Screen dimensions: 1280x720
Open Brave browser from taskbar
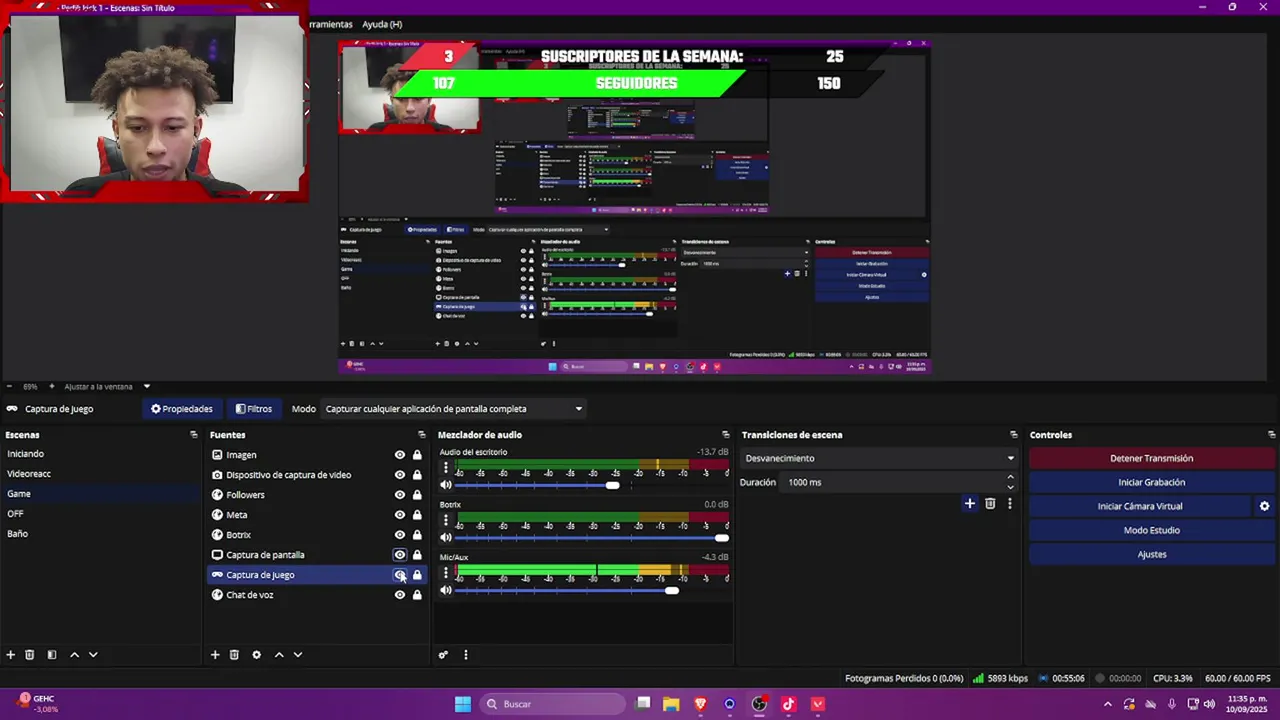point(700,704)
